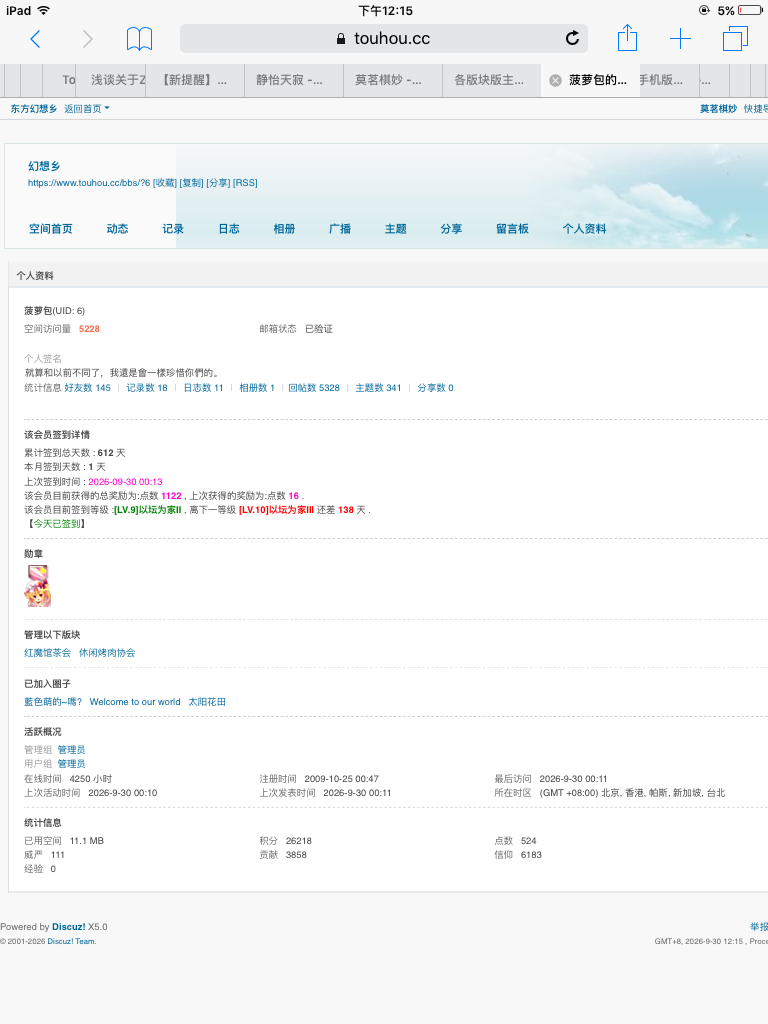768x1024 pixels.
Task: Expand the 返回首页 dropdown
Action: (x=87, y=108)
